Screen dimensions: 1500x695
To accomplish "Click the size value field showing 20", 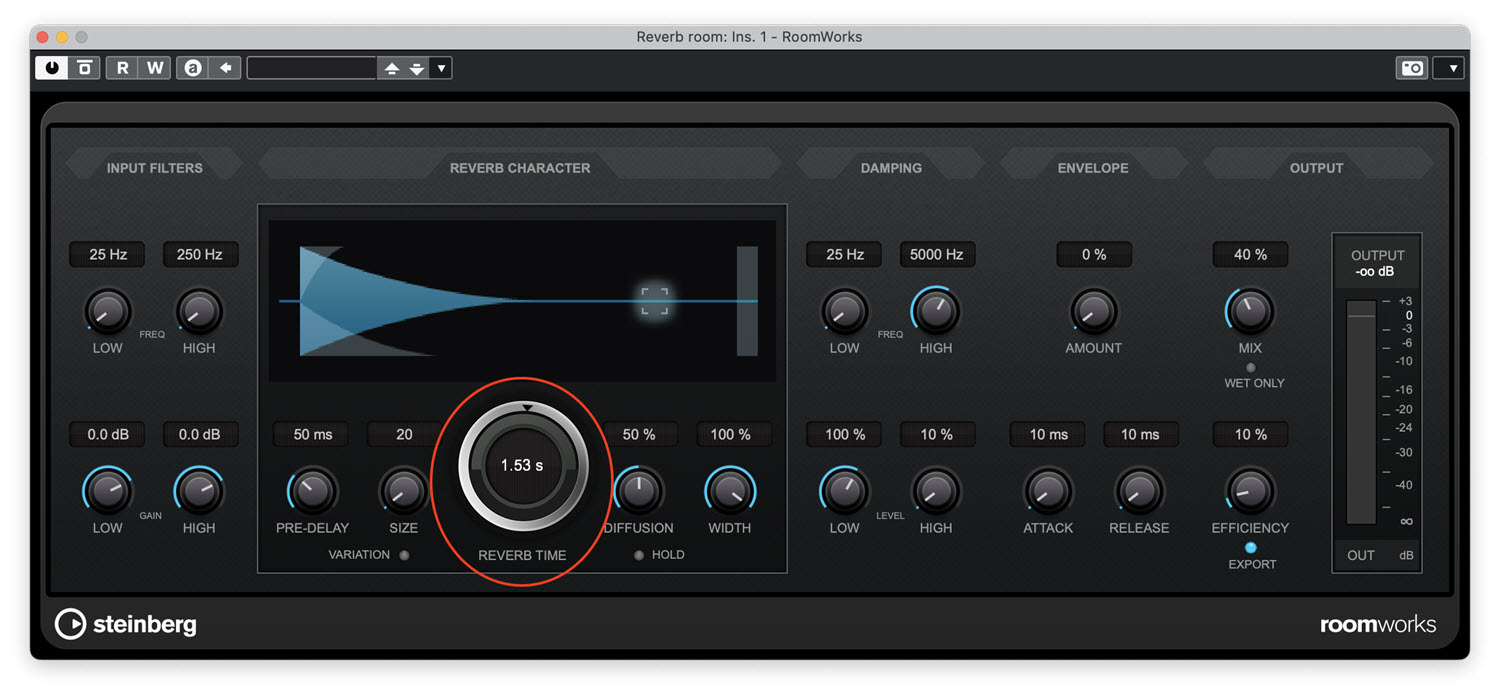I will click(404, 434).
